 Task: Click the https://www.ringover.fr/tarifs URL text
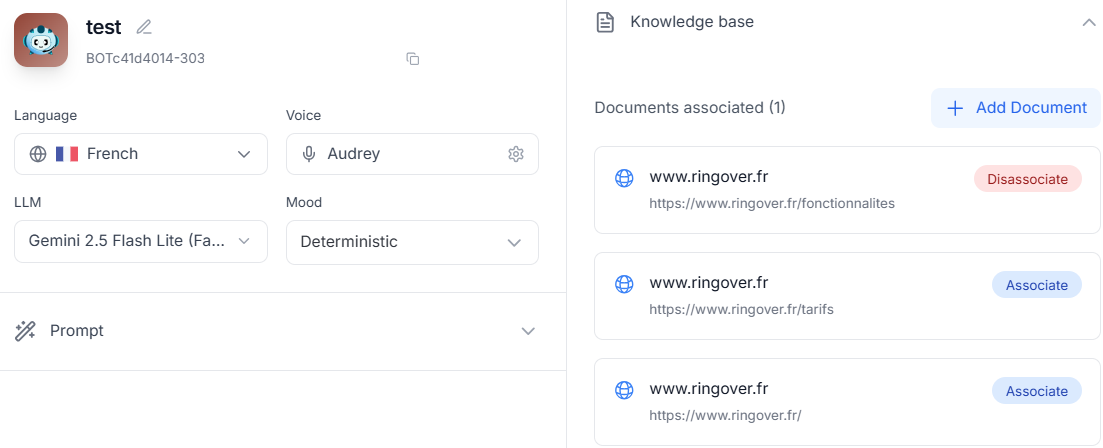[x=741, y=309]
